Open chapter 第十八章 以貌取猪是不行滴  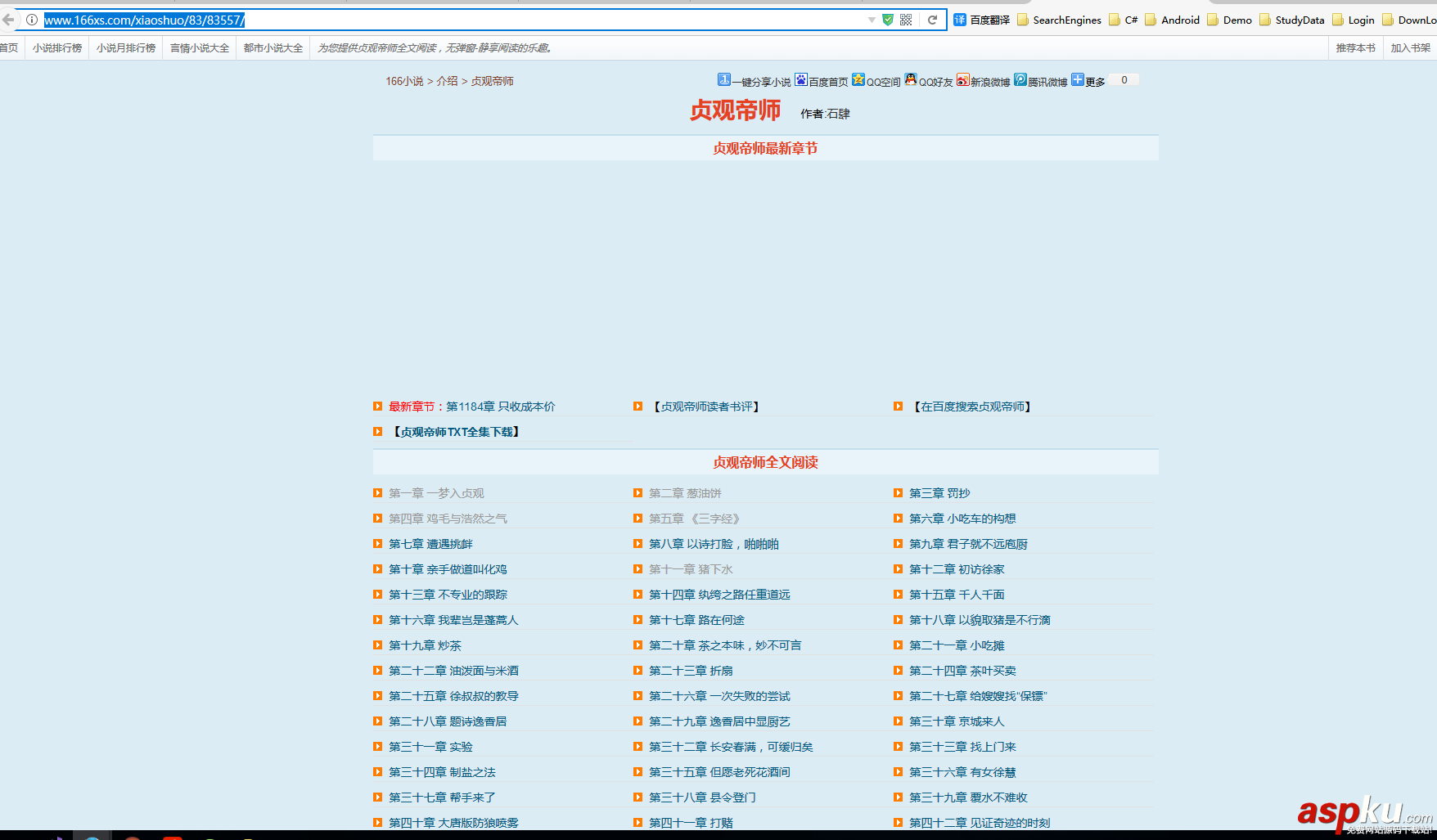pyautogui.click(x=980, y=620)
